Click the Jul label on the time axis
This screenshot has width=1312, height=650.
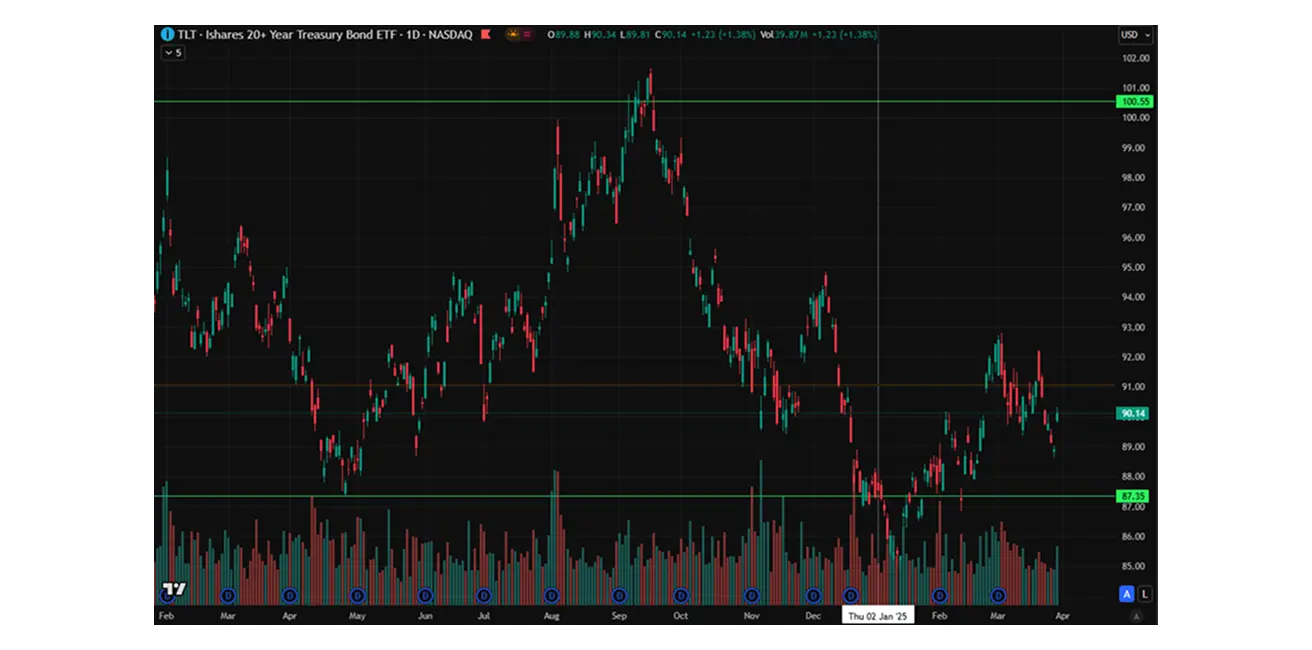(x=484, y=617)
